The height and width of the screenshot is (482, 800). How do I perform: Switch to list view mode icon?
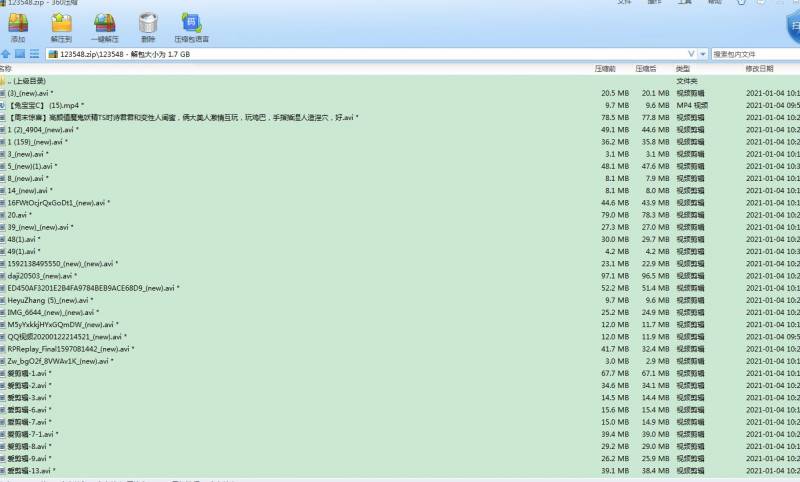click(x=34, y=53)
